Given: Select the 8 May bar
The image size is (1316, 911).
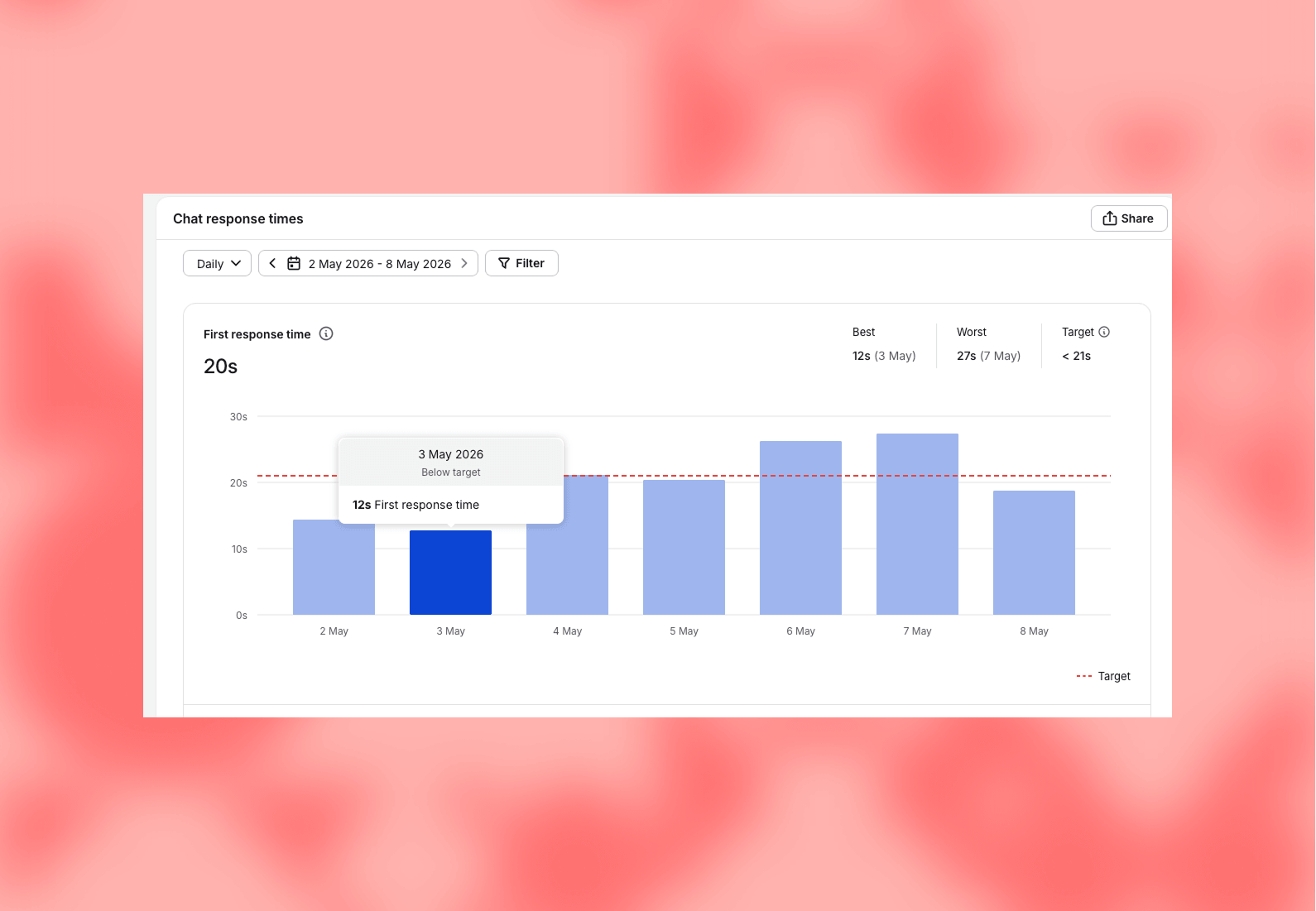Looking at the screenshot, I should pos(1034,553).
